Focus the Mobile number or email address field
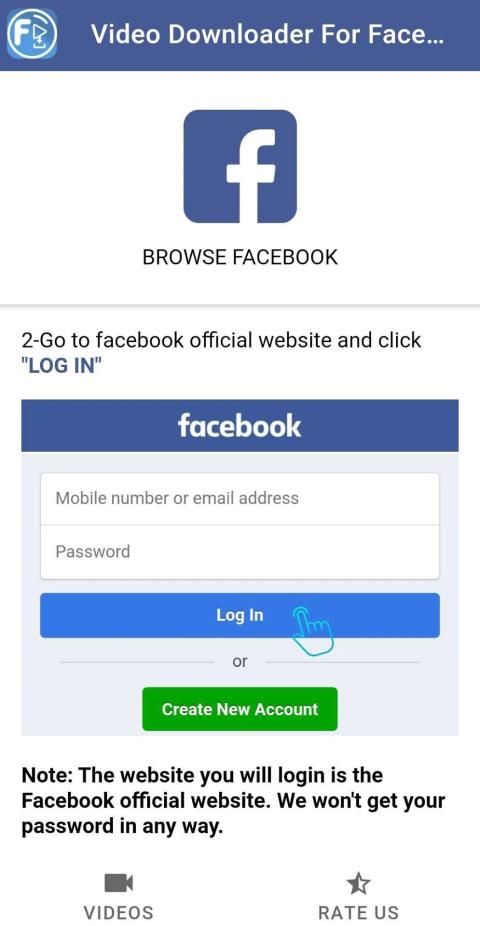480x926 pixels. 240,498
